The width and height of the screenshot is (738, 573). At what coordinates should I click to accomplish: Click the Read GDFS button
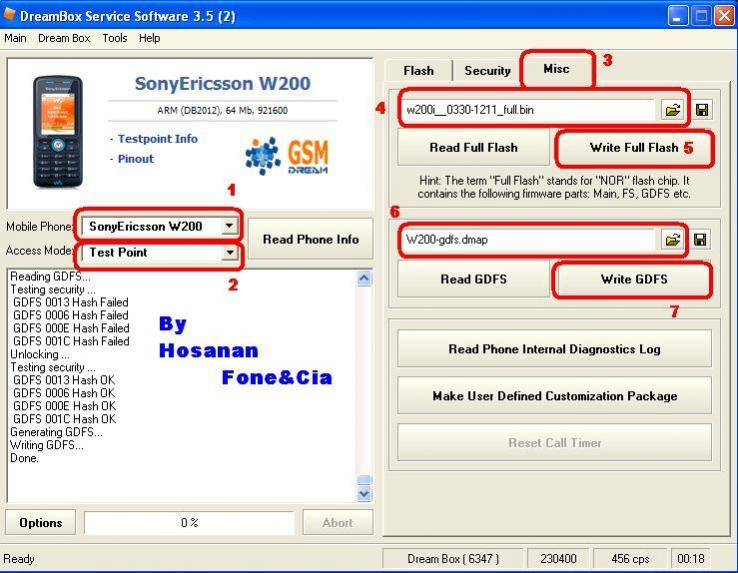pos(473,279)
